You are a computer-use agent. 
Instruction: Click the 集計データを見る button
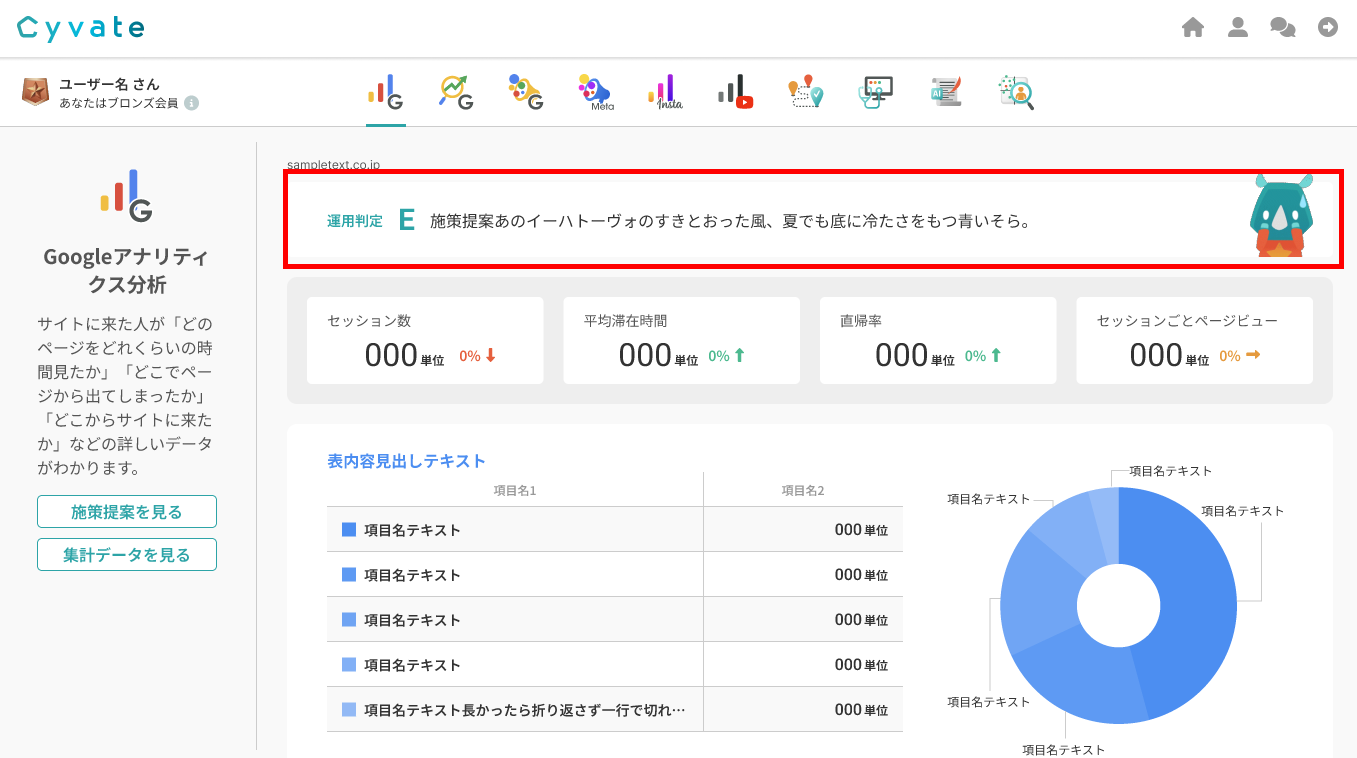(x=127, y=555)
